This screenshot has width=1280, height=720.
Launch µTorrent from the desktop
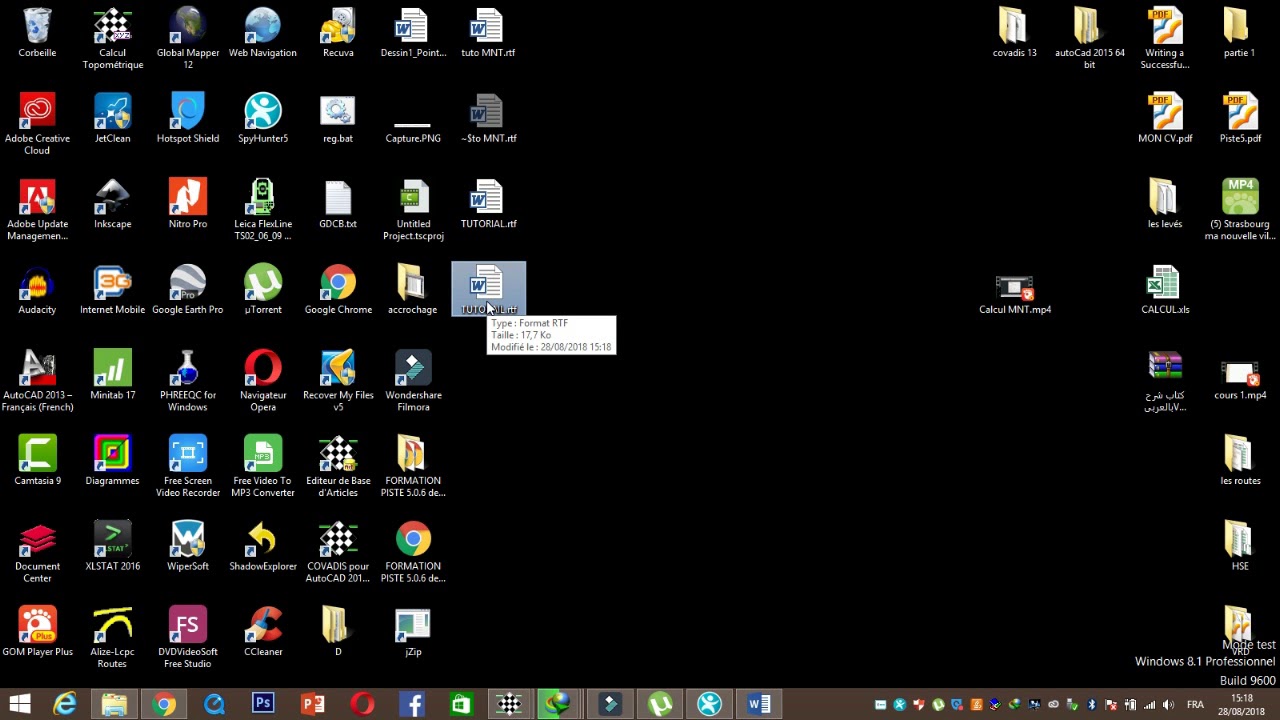pyautogui.click(x=263, y=289)
